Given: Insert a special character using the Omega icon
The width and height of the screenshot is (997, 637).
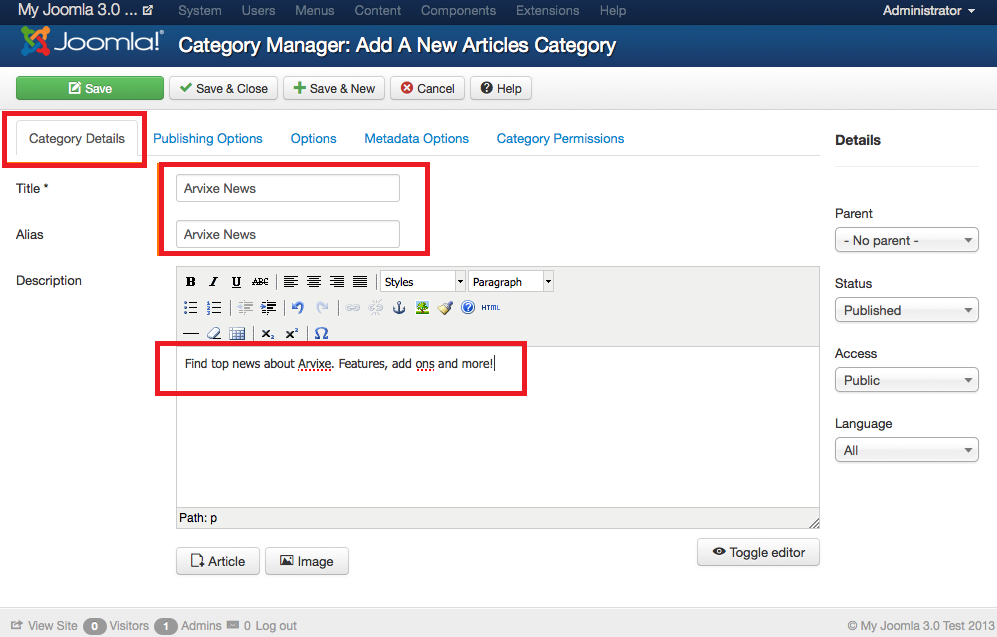Looking at the screenshot, I should tap(322, 333).
